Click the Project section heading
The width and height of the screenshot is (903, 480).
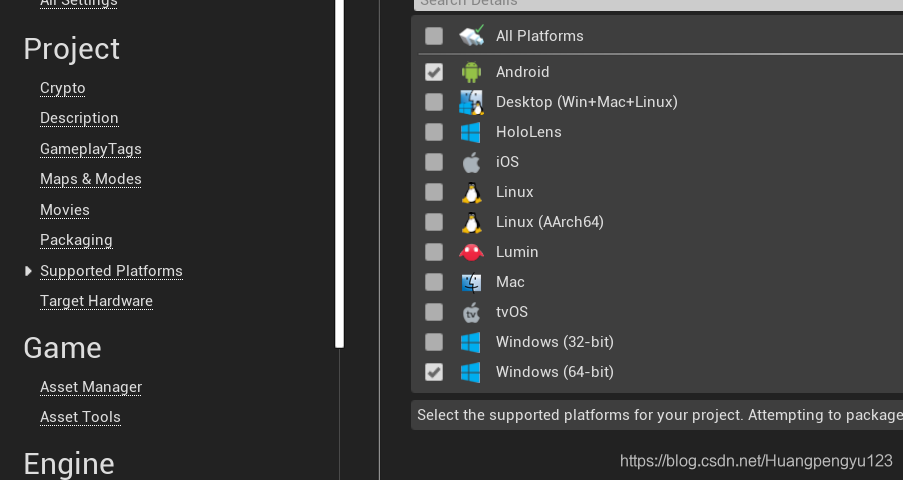71,49
